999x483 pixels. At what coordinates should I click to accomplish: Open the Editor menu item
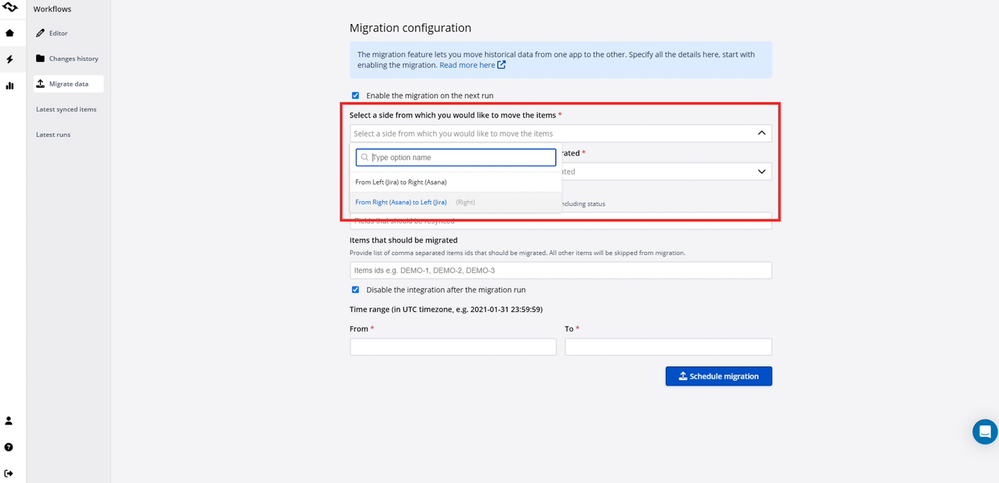[58, 33]
